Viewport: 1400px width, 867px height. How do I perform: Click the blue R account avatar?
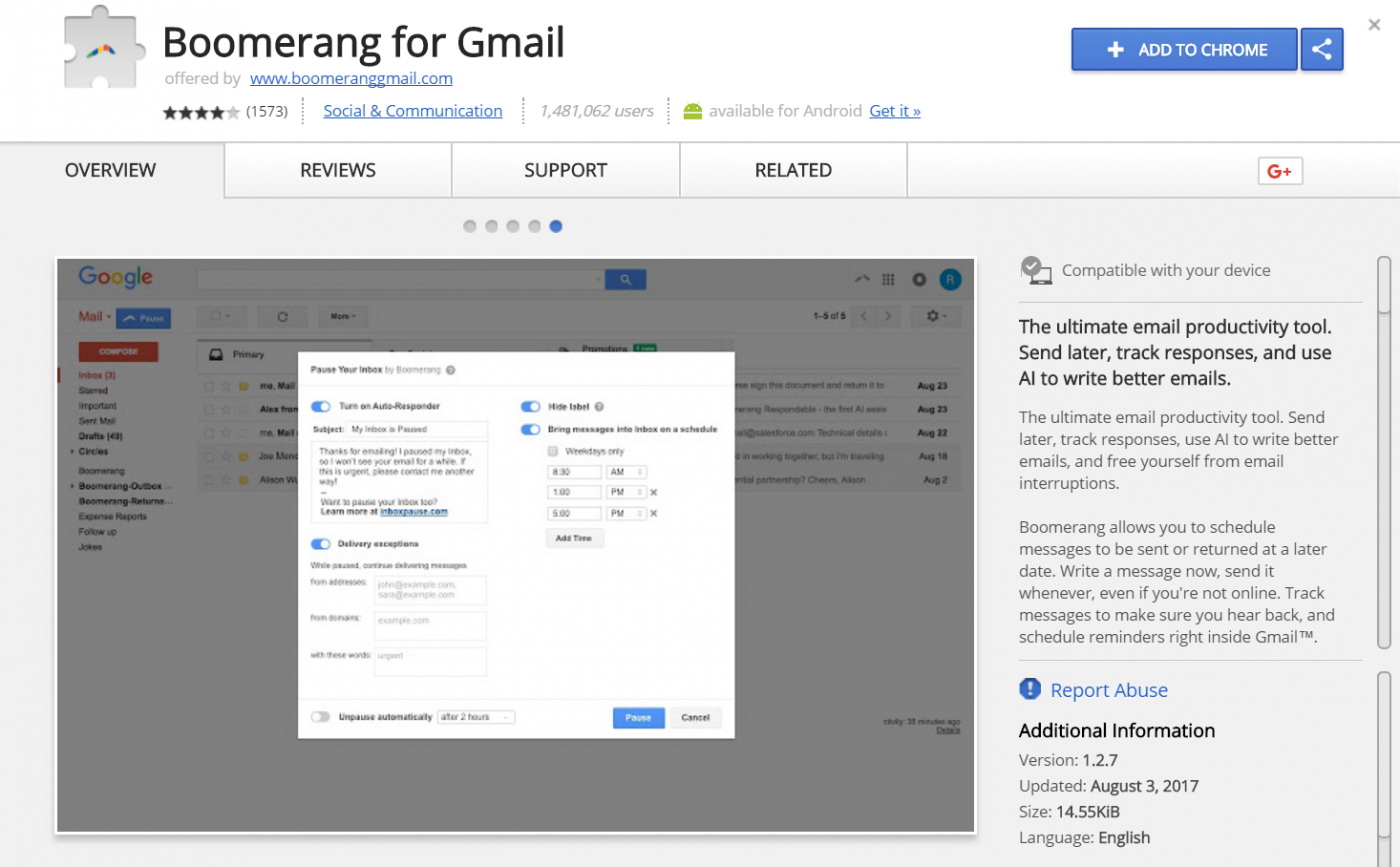951,280
